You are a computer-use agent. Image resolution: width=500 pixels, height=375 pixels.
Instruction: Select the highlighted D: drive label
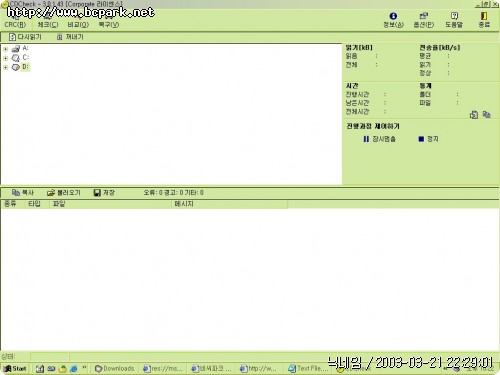[x=26, y=67]
